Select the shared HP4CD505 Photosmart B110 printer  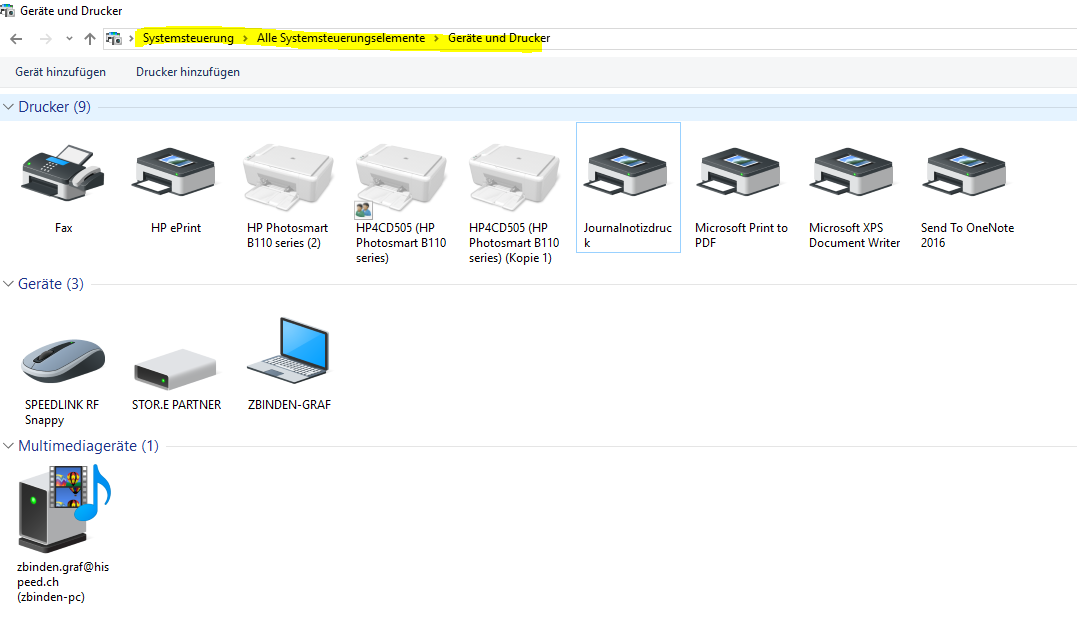400,177
